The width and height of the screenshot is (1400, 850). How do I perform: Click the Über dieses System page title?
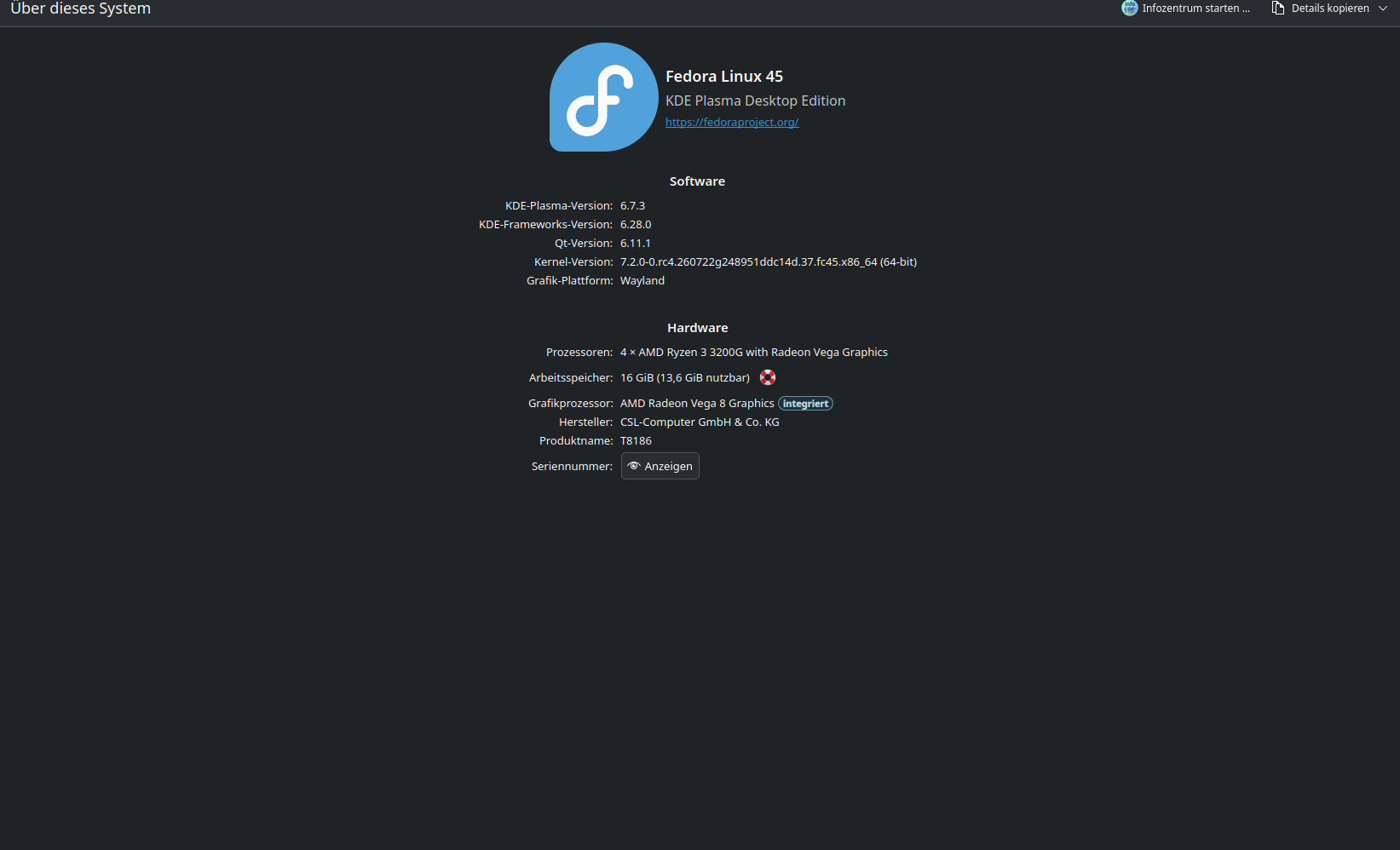coord(81,9)
